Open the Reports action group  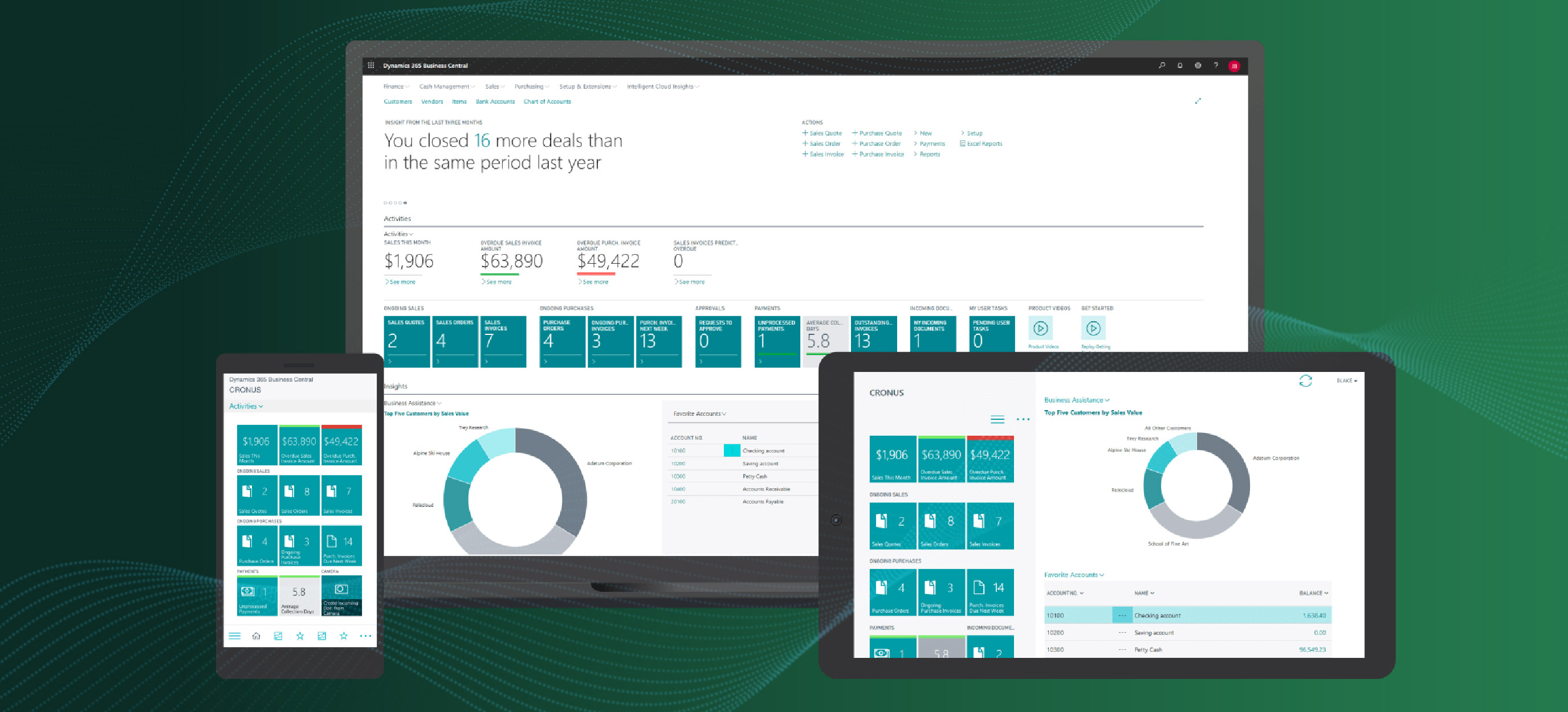[x=927, y=154]
